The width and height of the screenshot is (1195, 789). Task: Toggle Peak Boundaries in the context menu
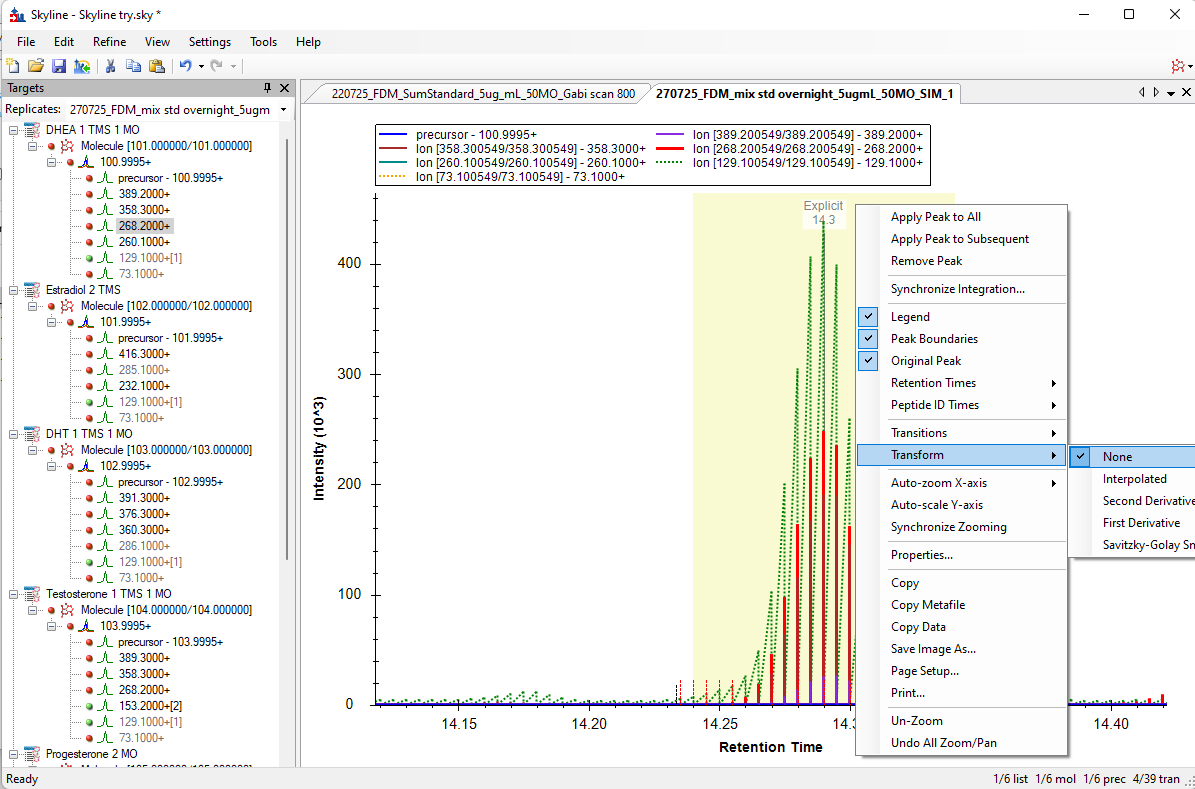[934, 339]
